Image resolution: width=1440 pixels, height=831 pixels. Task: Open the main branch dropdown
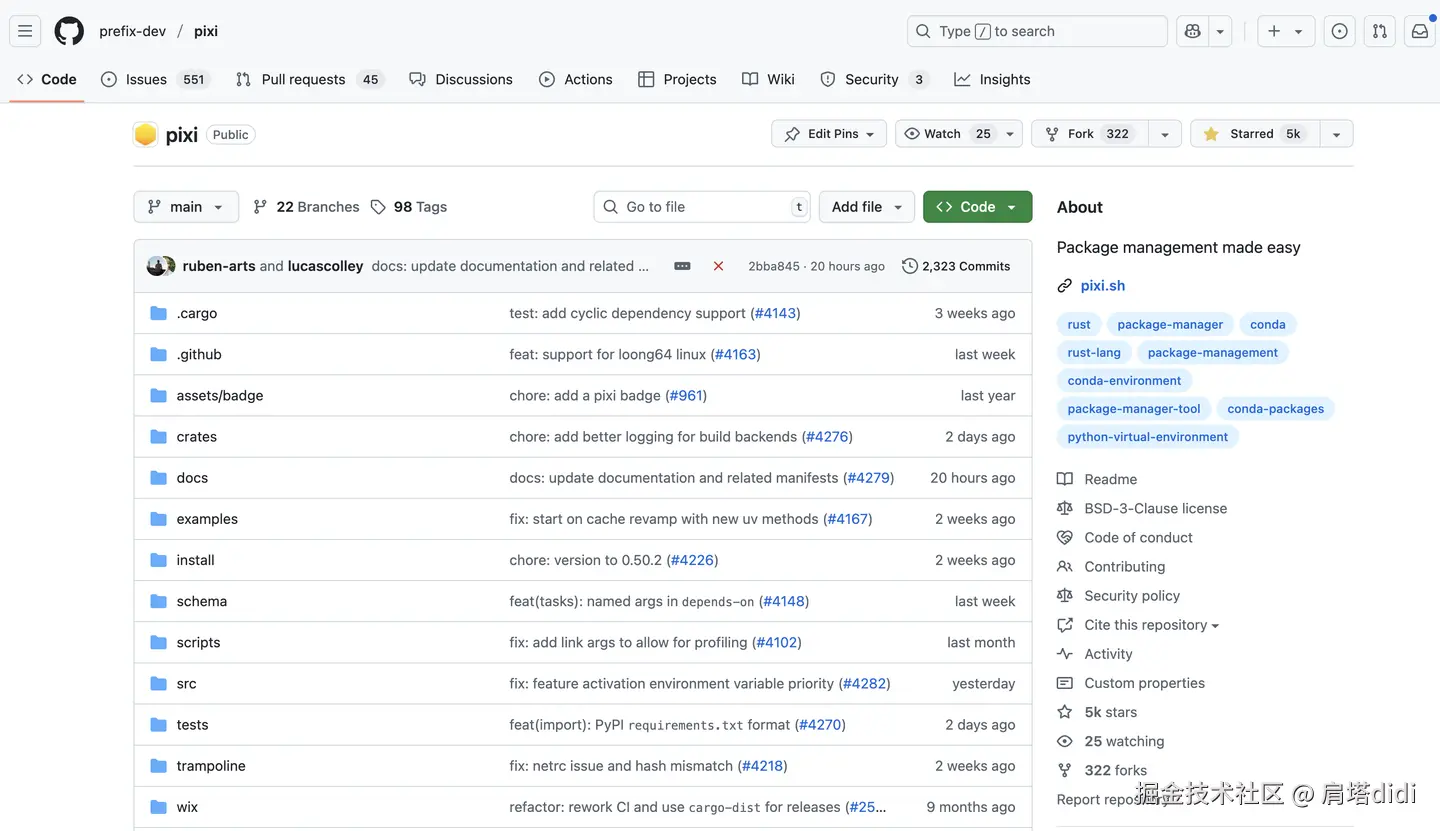click(186, 207)
